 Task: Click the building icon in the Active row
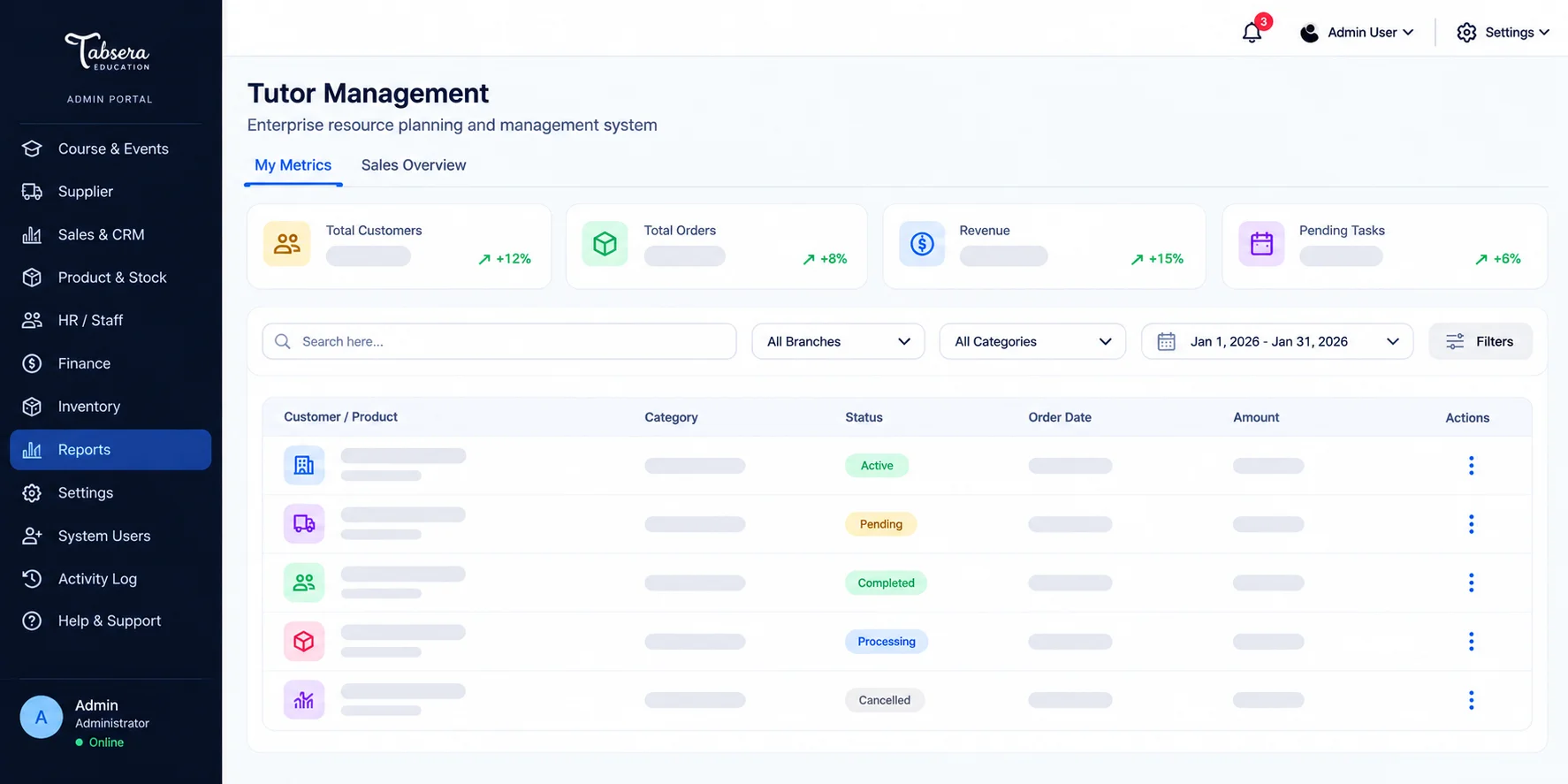[304, 466]
